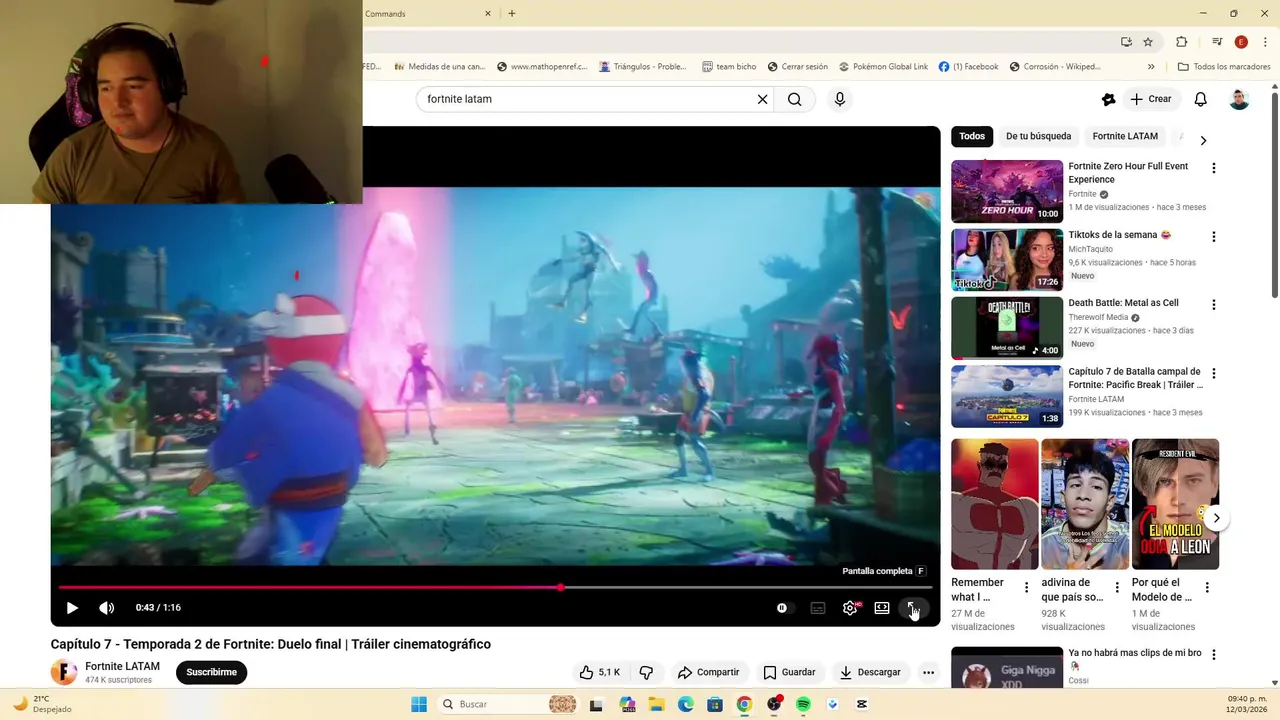Switch to theater mode view
Viewport: 1280px width, 720px height.
[x=882, y=608]
